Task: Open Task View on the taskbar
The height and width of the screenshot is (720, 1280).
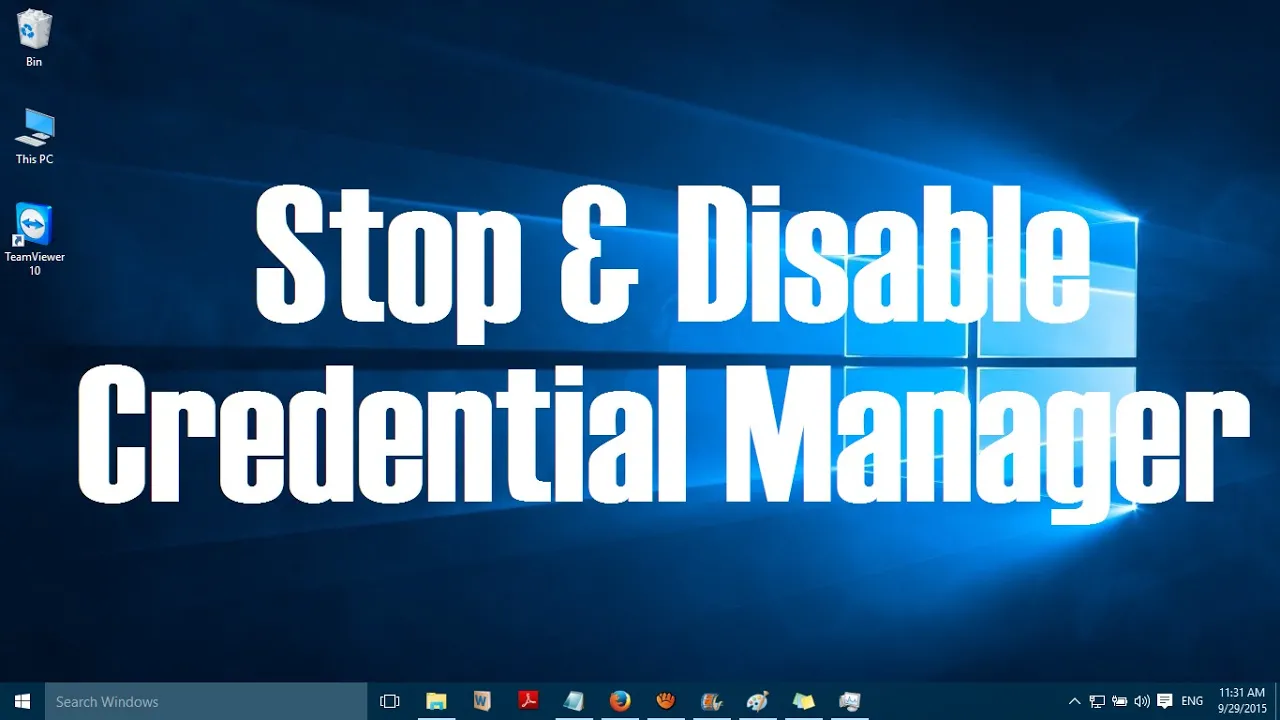Action: click(x=390, y=701)
